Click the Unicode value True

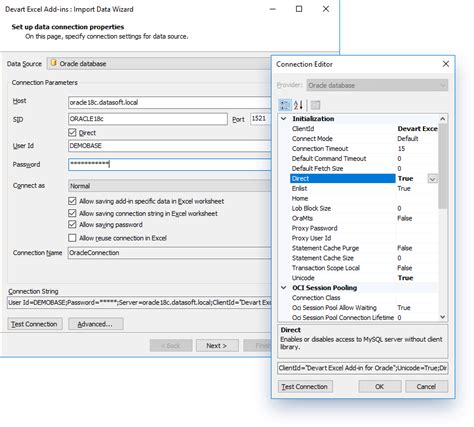tap(405, 278)
